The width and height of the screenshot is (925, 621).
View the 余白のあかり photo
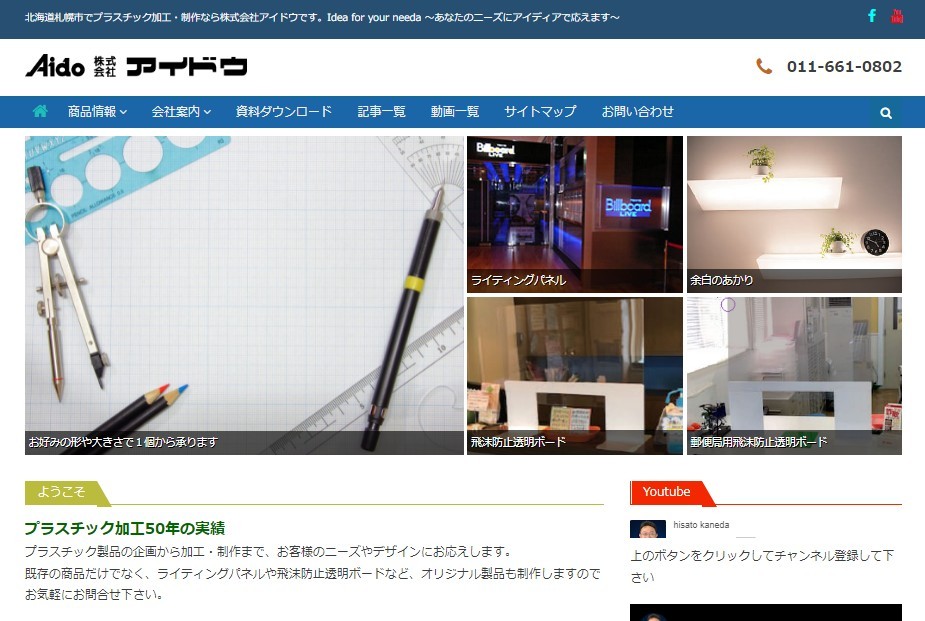(793, 213)
